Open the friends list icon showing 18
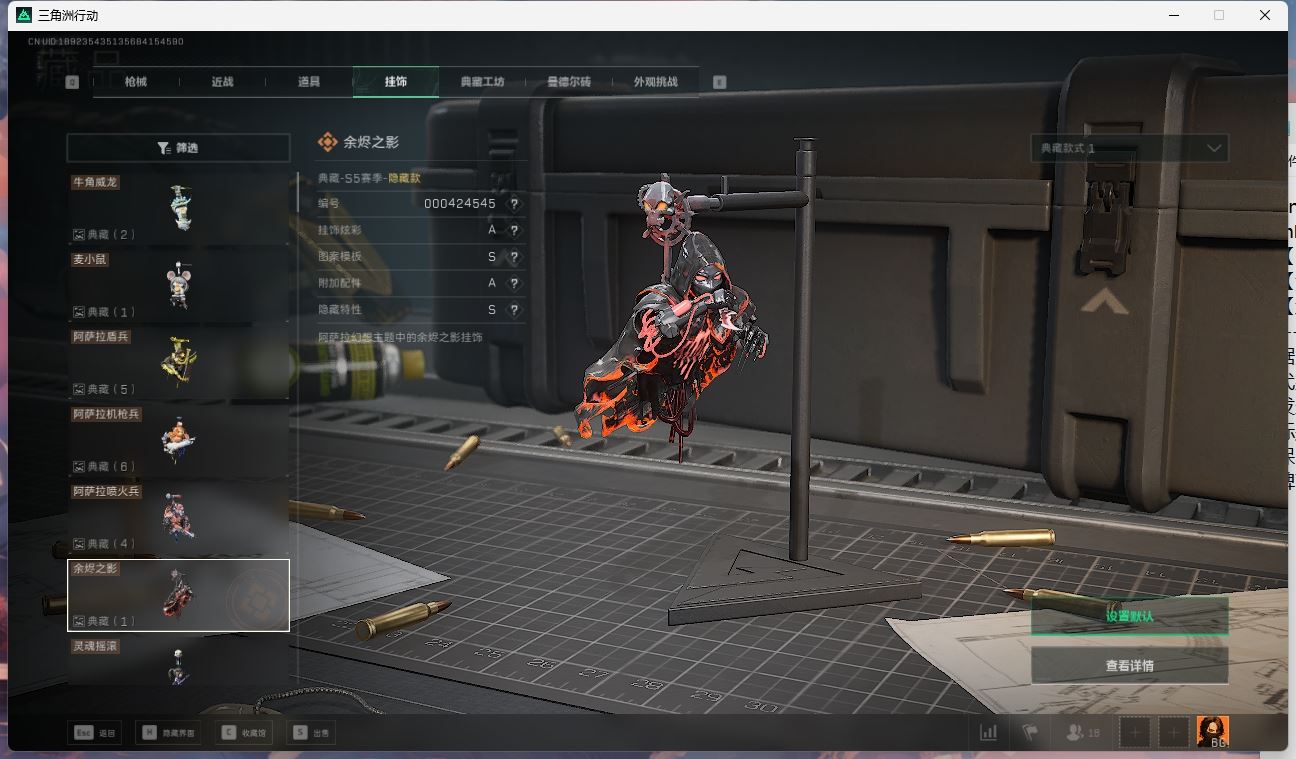 pyautogui.click(x=1082, y=733)
